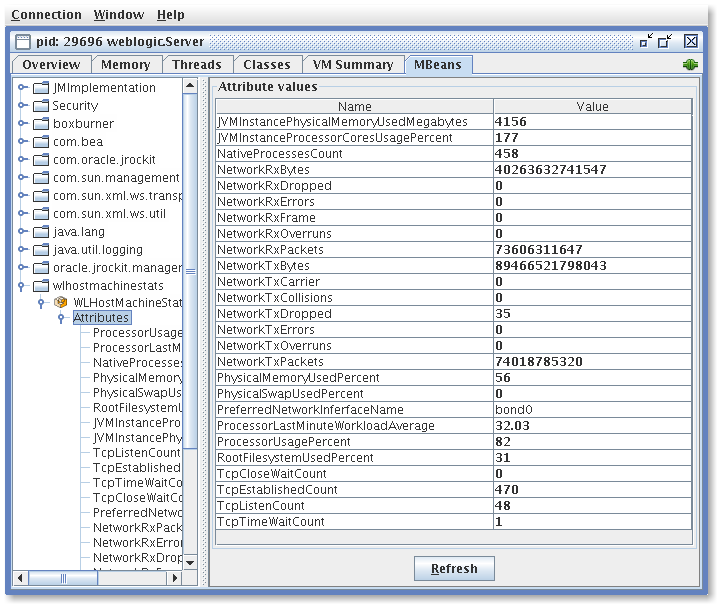The image size is (717, 604).
Task: Click the com.oracle.jrockit folder icon
Action: (x=41, y=160)
